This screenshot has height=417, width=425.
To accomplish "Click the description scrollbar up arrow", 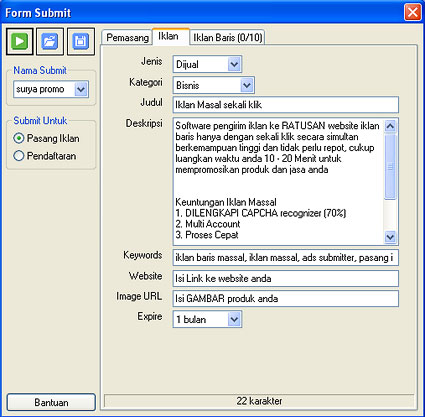I will coord(390,126).
